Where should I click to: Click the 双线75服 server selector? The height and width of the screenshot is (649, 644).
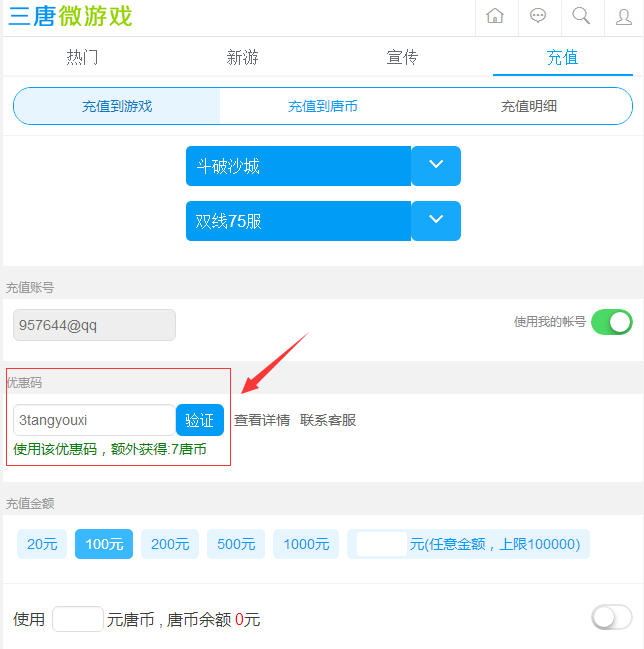tap(298, 221)
